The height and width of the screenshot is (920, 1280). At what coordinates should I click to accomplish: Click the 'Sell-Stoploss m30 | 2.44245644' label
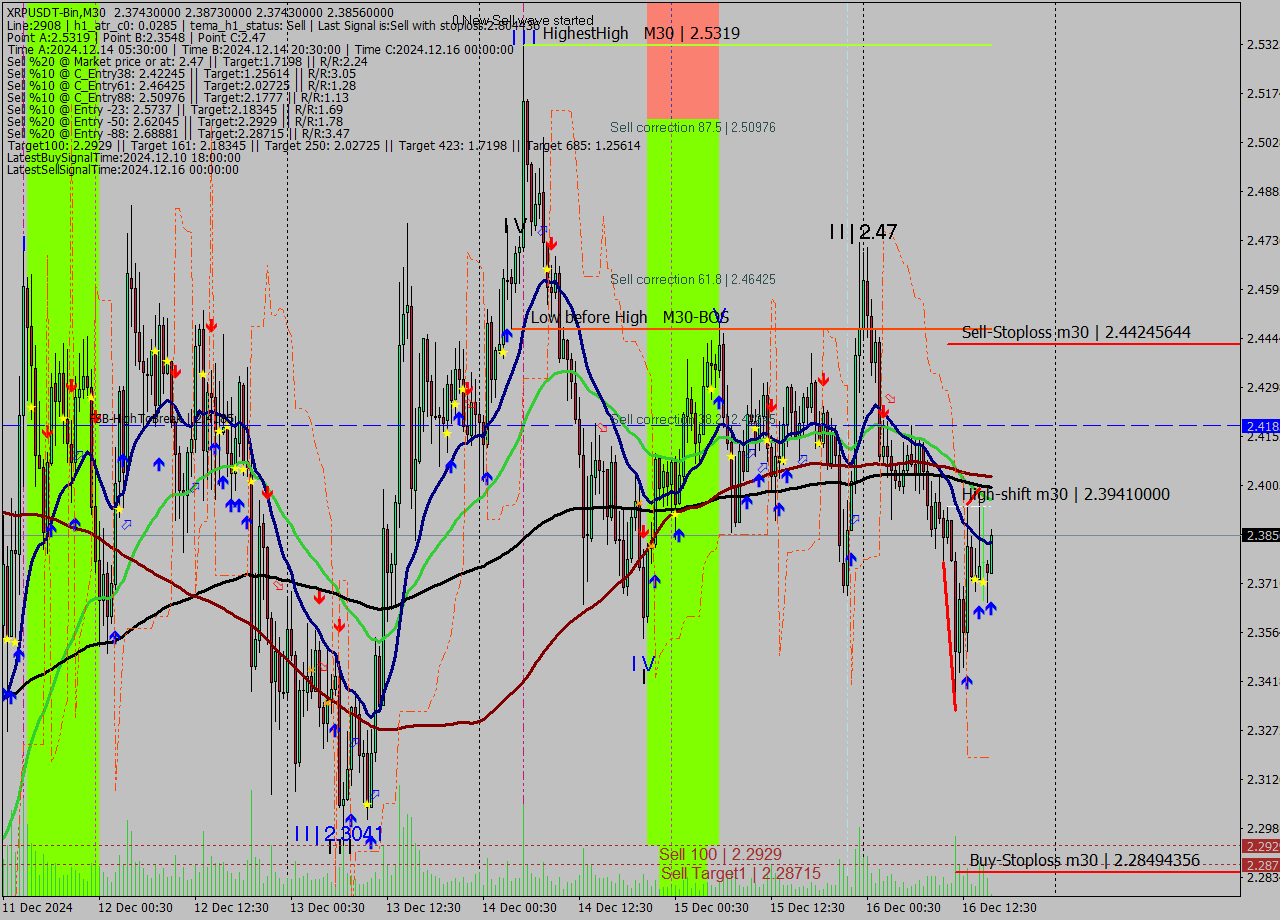click(x=1076, y=332)
